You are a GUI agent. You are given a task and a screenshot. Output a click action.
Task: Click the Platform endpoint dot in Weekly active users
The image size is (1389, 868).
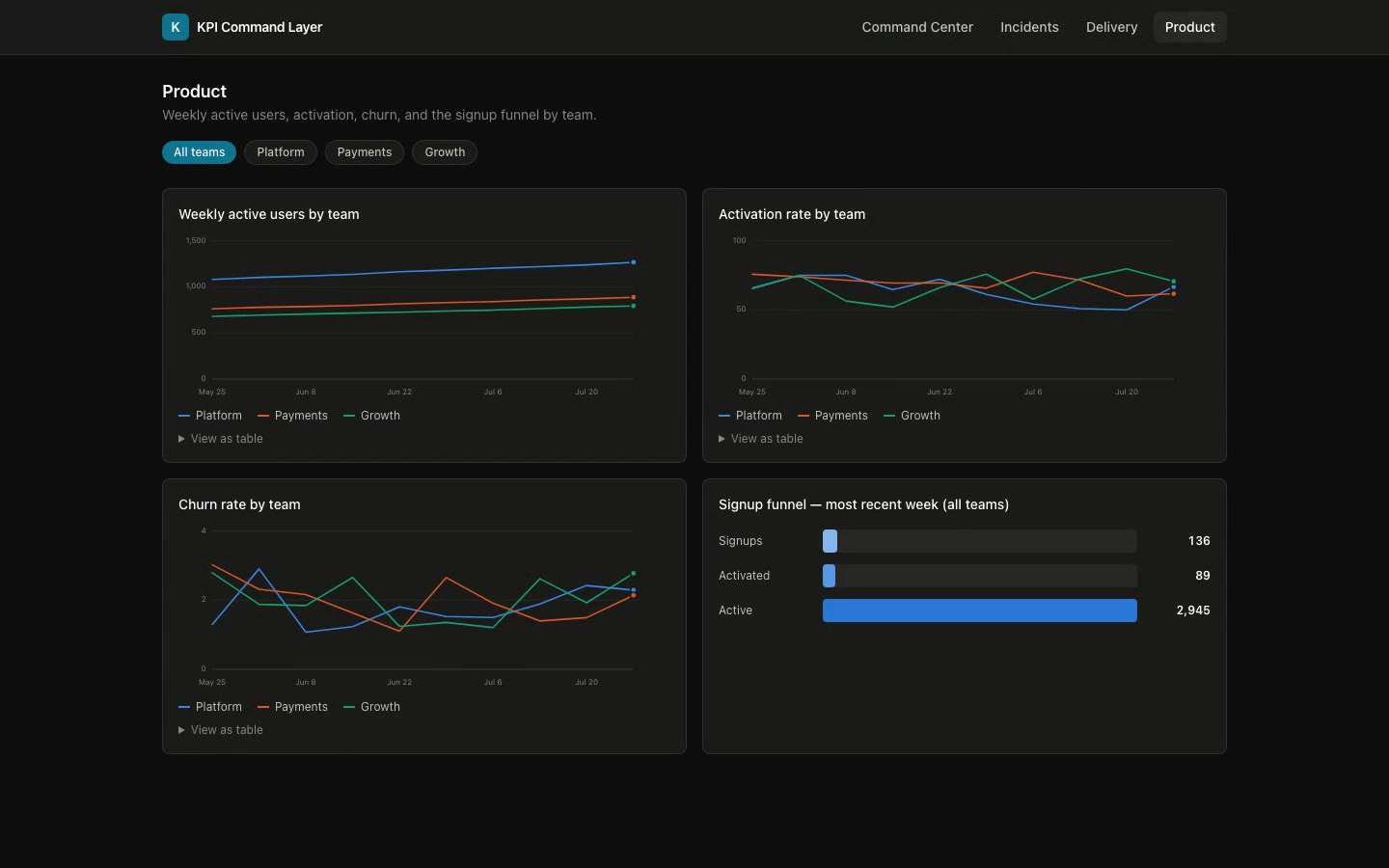pos(634,262)
